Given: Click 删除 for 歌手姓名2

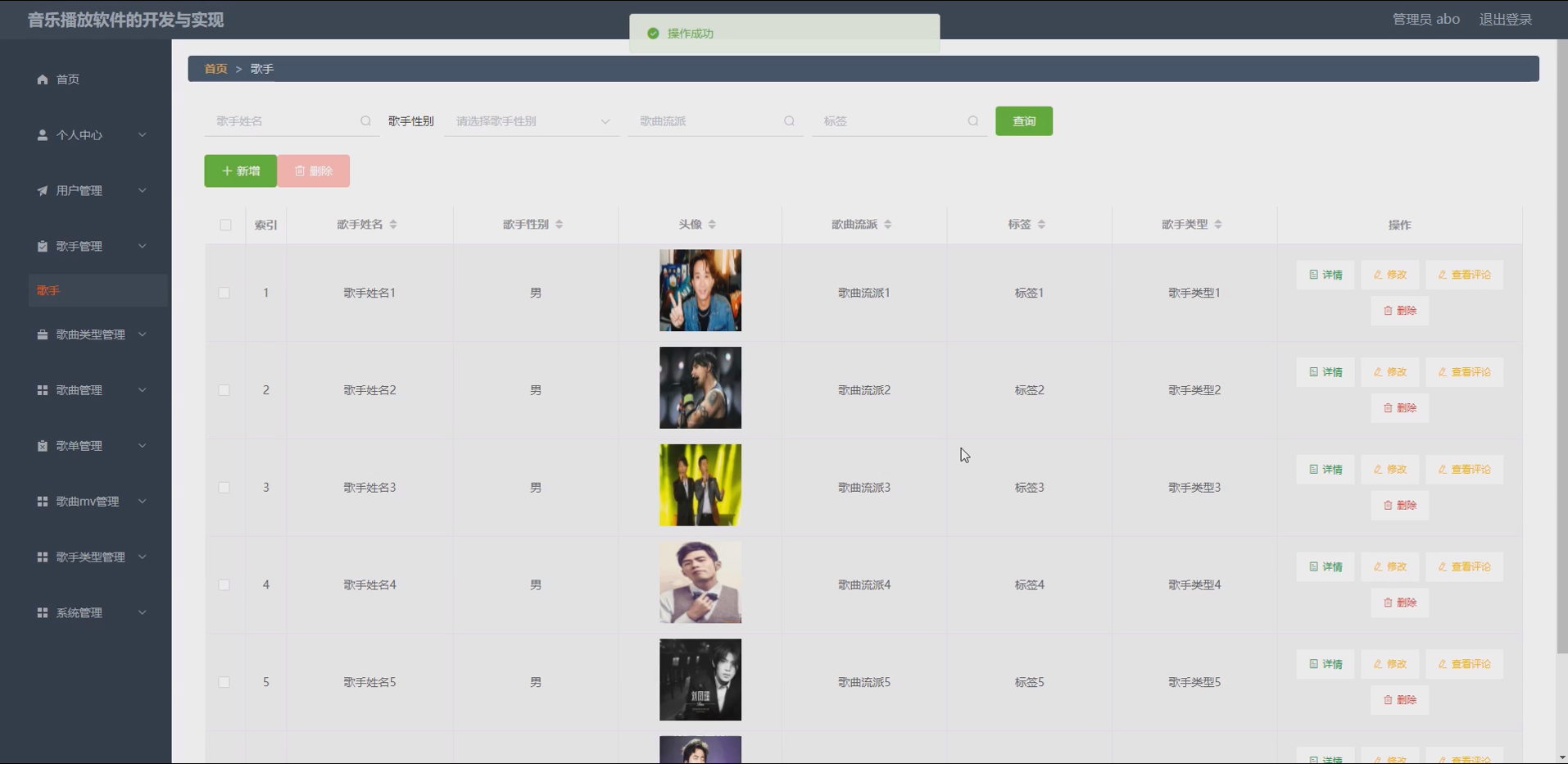Looking at the screenshot, I should point(1399,408).
